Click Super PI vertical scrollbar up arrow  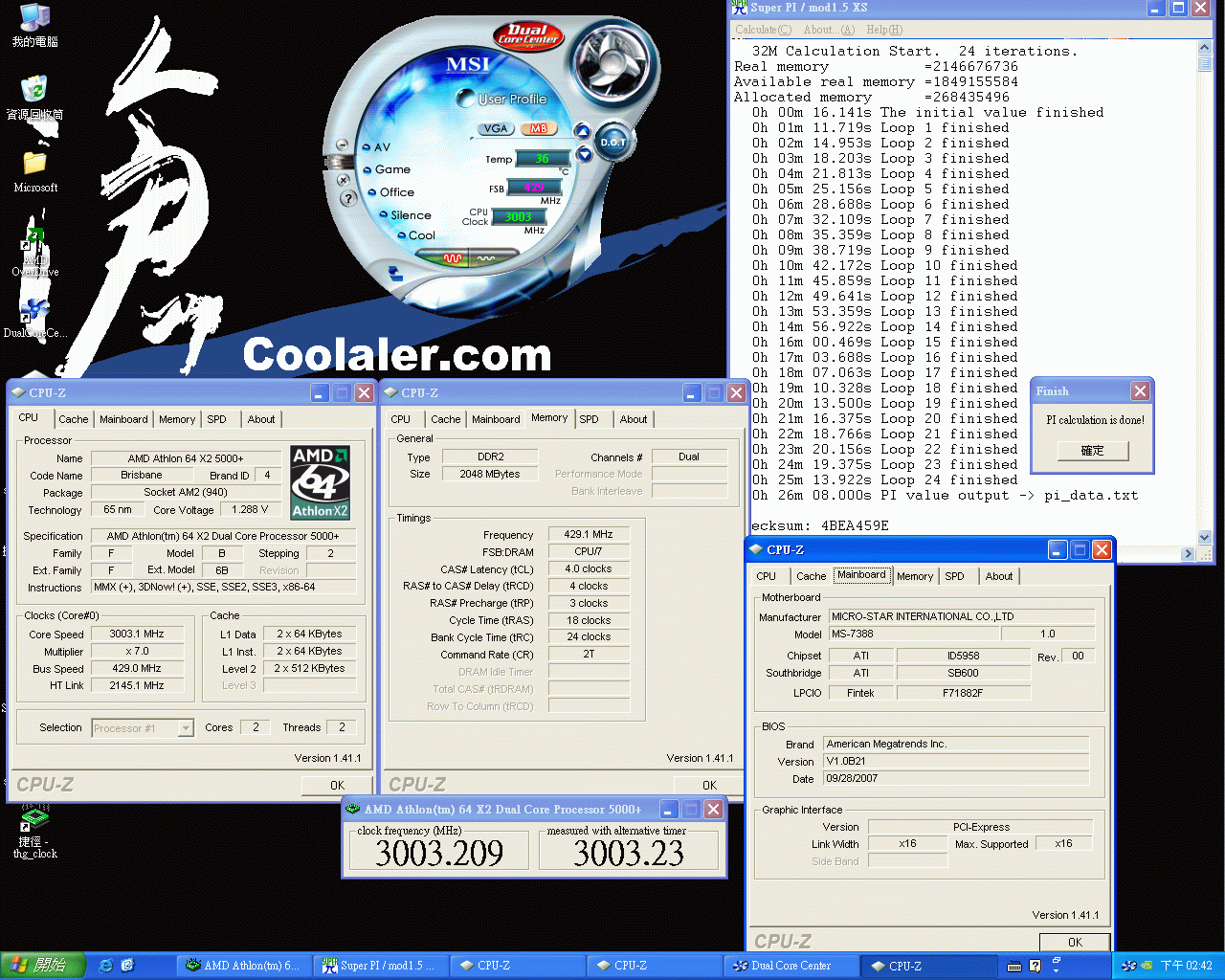click(1205, 47)
